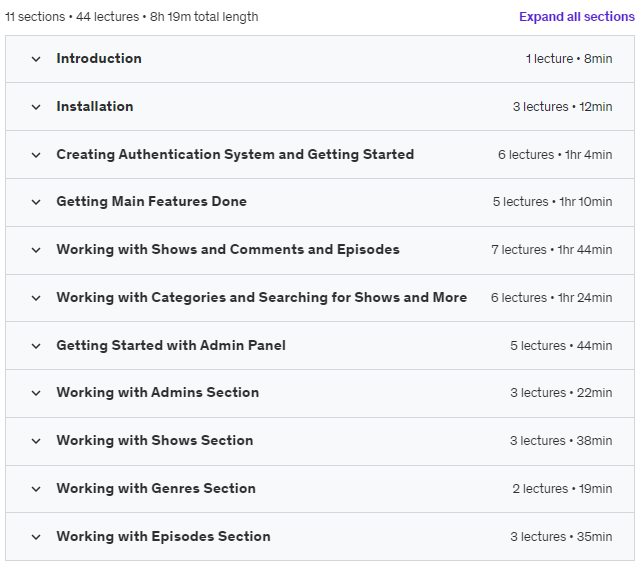Image resolution: width=637 pixels, height=565 pixels.
Task: Click the '5 lectures • 44min' text
Action: pos(561,346)
